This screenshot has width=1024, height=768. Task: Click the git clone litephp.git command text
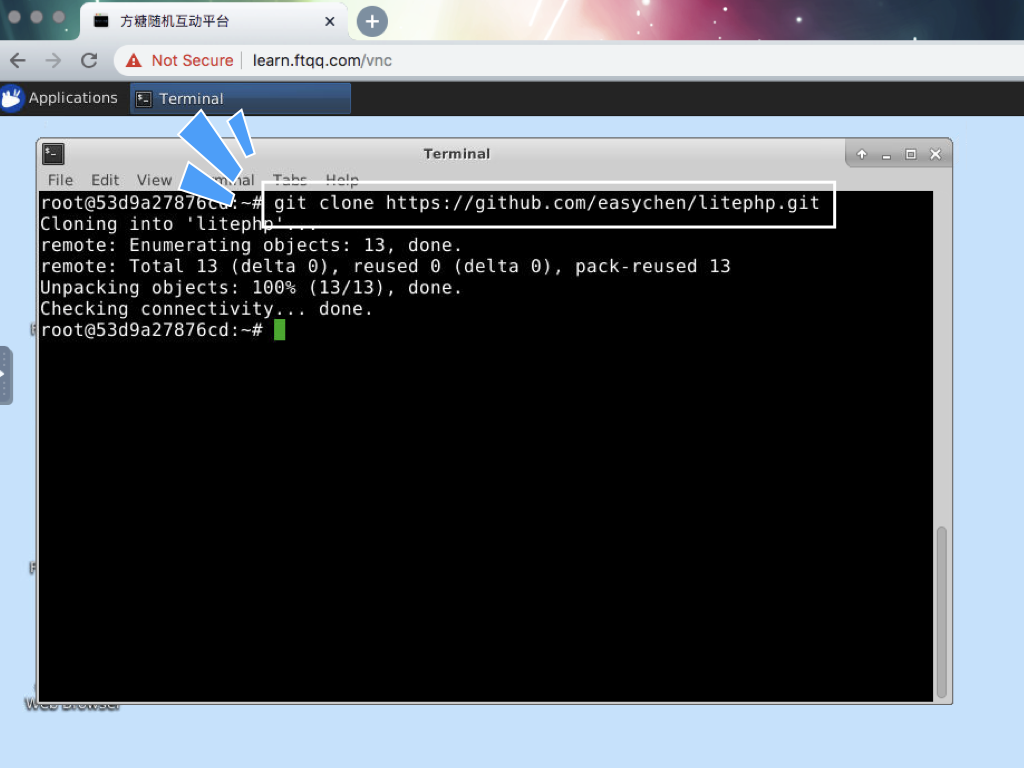point(546,203)
